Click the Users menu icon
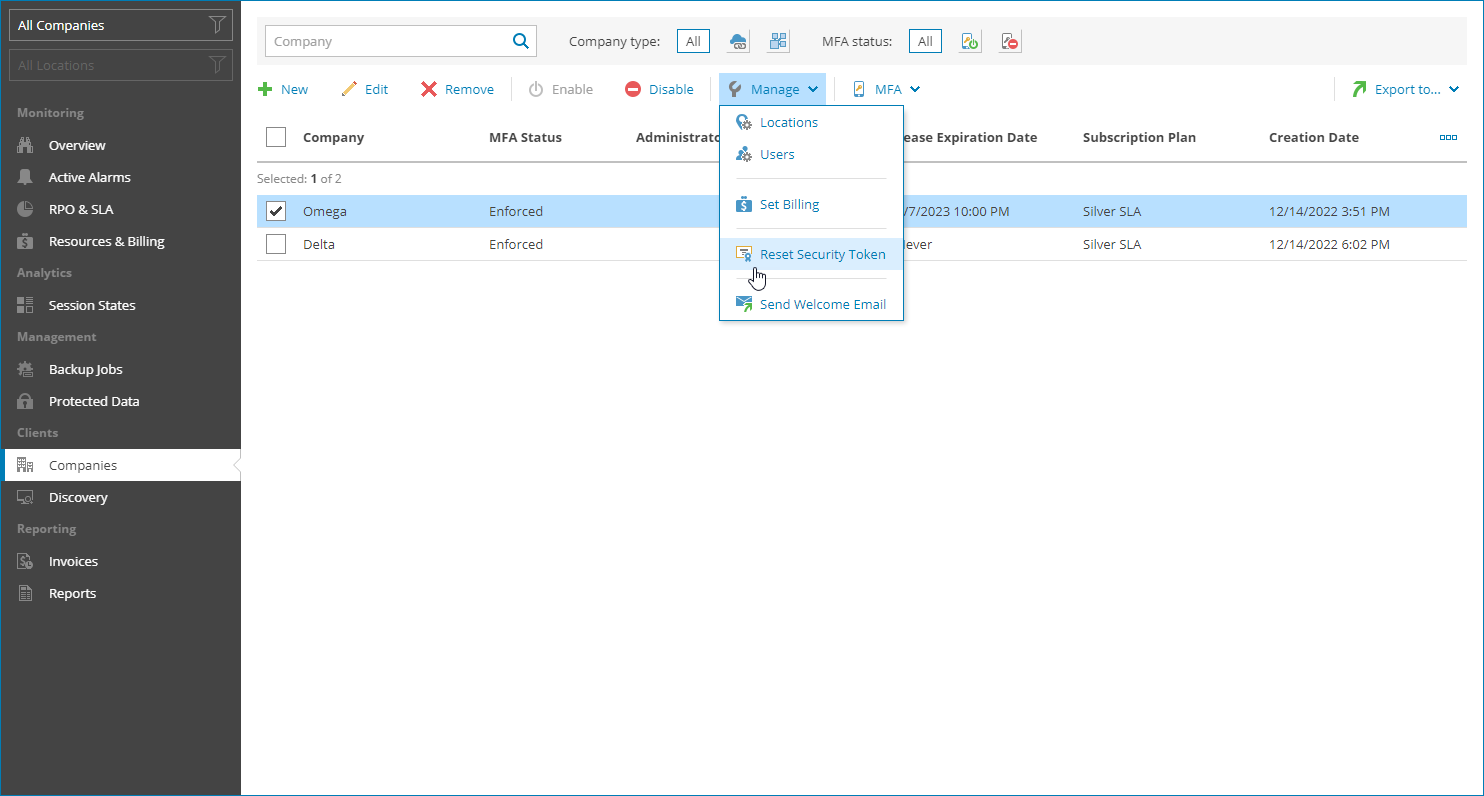This screenshot has width=1484, height=796. click(743, 154)
